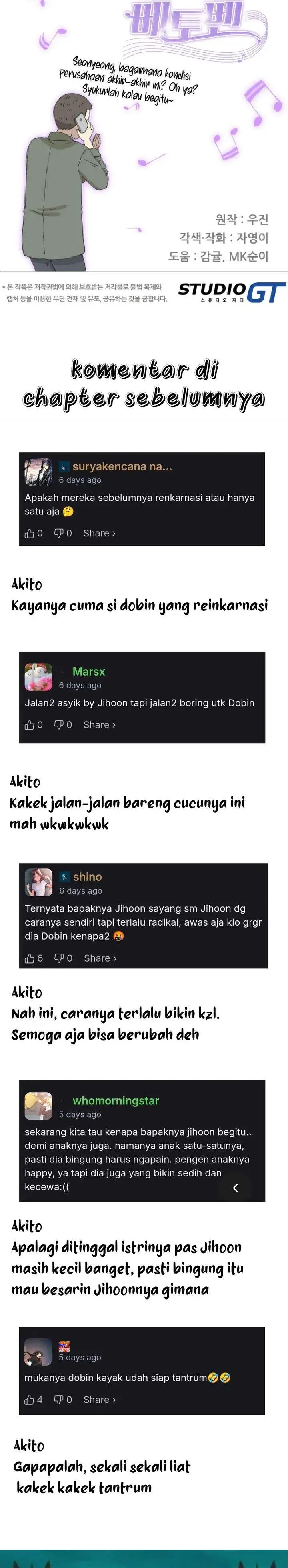This screenshot has width=288, height=1568.
Task: Click thumbs-up on Marsx's comment
Action: point(29,725)
